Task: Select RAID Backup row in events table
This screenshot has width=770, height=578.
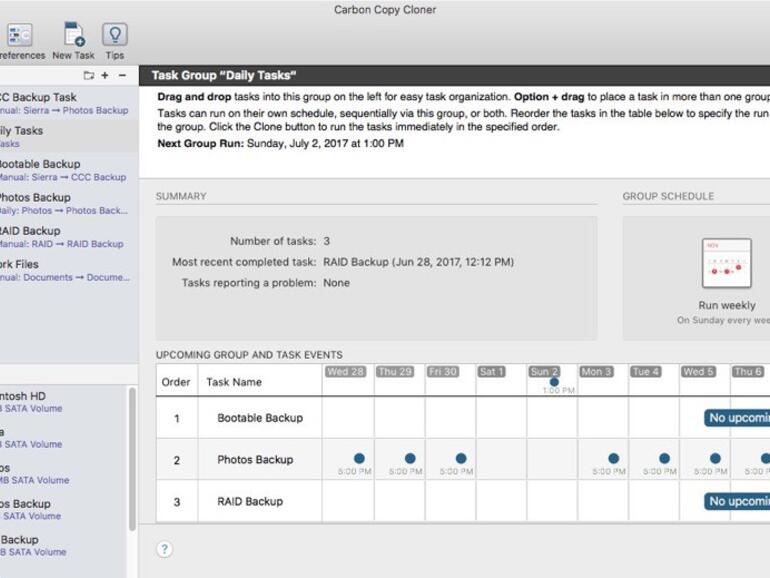Action: [463, 501]
